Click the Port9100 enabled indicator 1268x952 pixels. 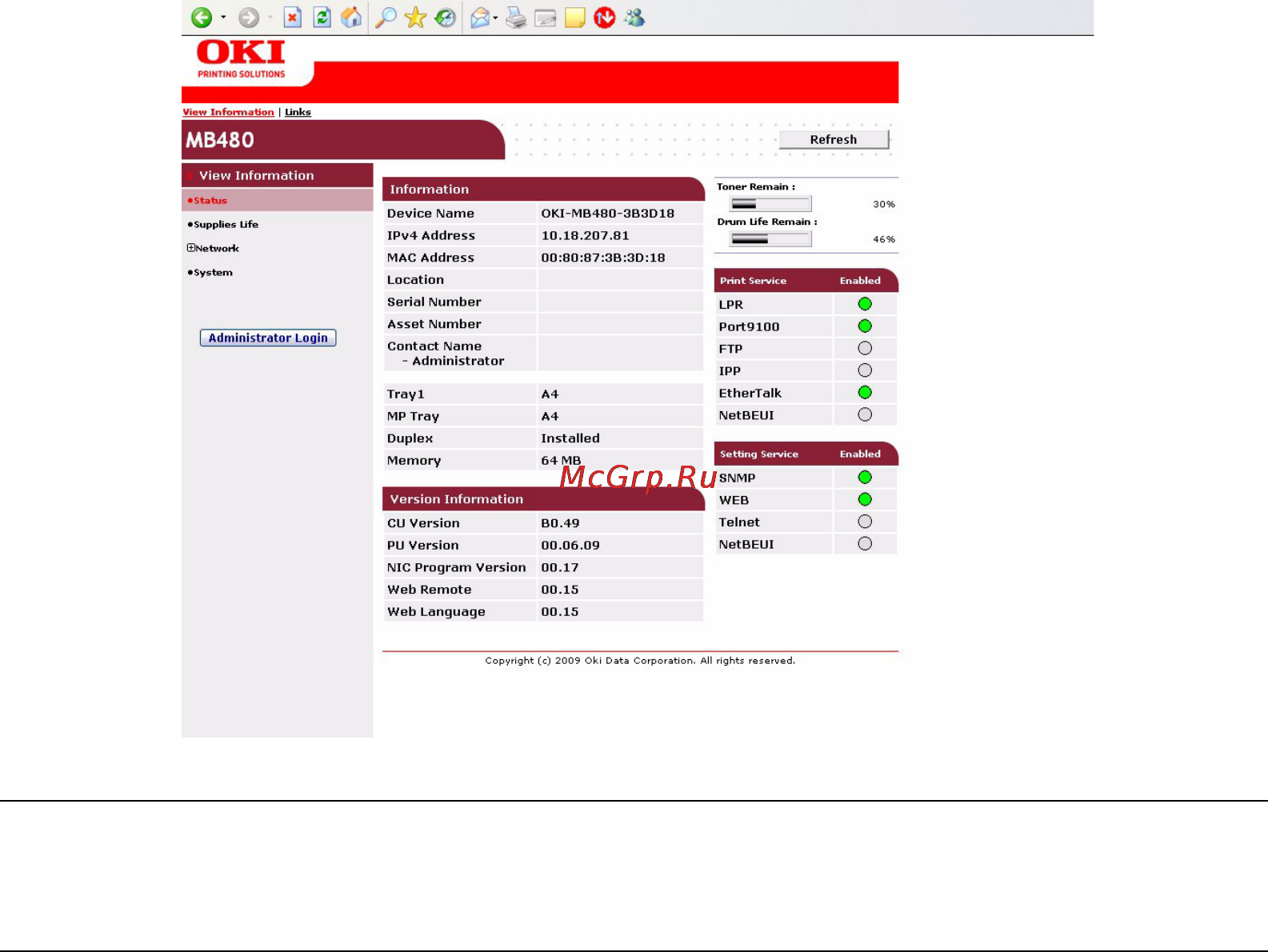[x=865, y=326]
